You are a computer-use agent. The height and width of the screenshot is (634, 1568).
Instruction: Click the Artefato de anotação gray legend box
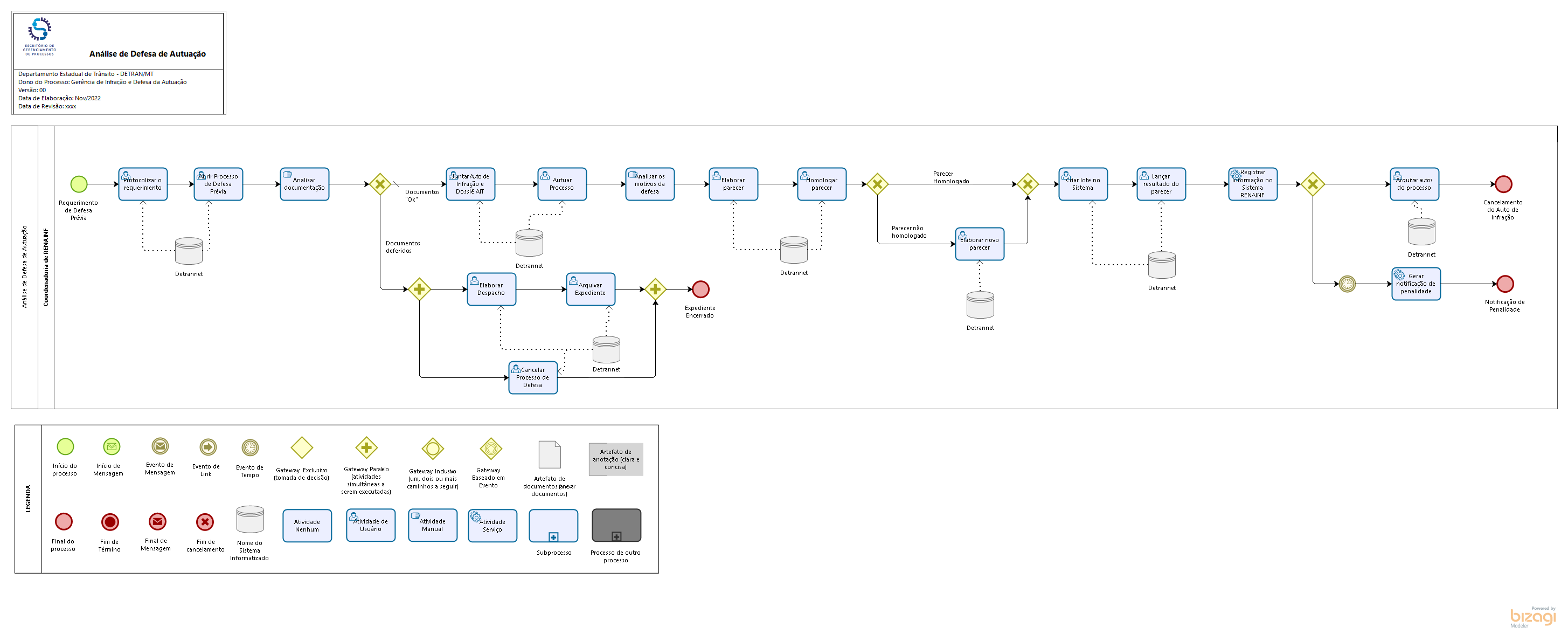point(615,459)
